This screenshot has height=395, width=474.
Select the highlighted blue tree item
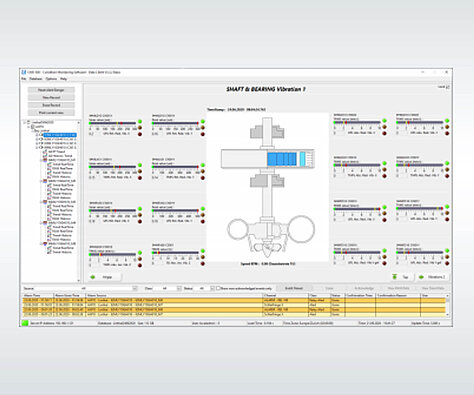[60, 135]
